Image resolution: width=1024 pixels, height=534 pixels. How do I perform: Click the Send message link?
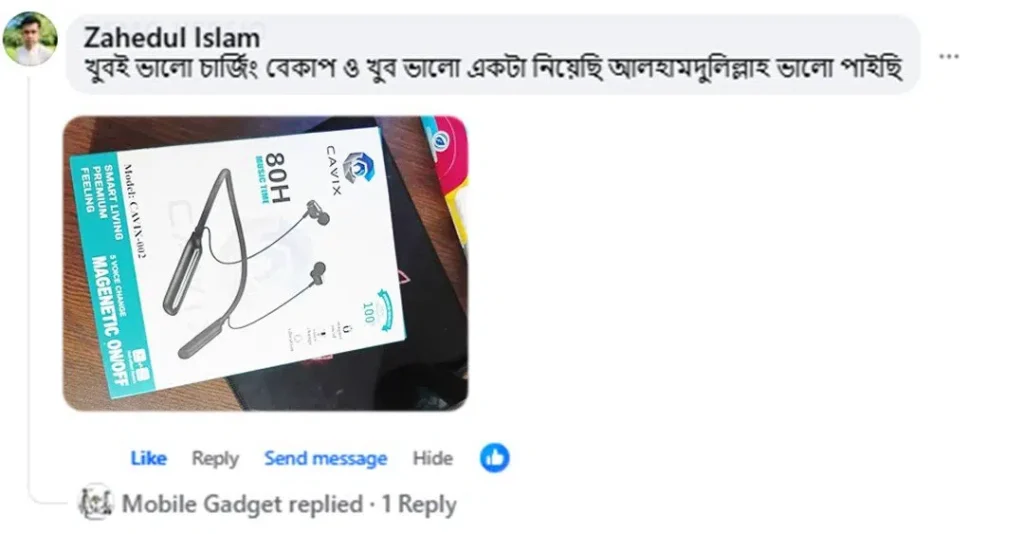tap(325, 458)
